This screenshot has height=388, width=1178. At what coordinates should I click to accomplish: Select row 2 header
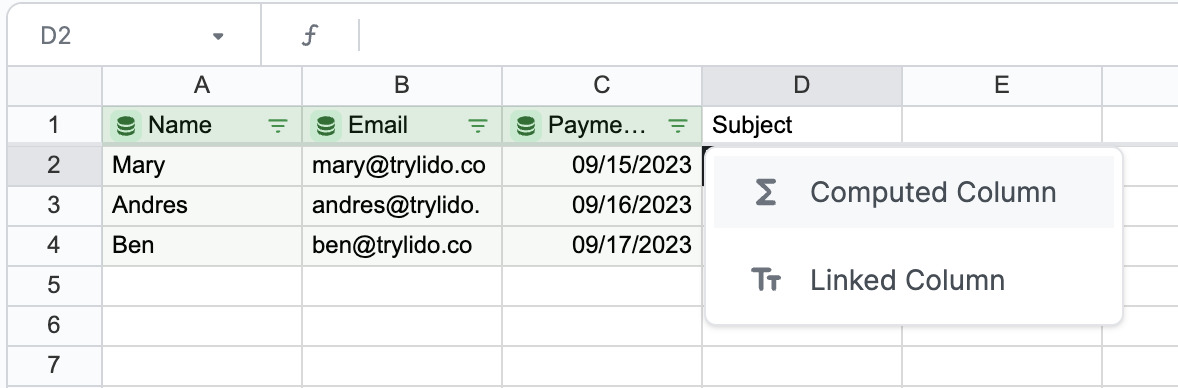[54, 165]
